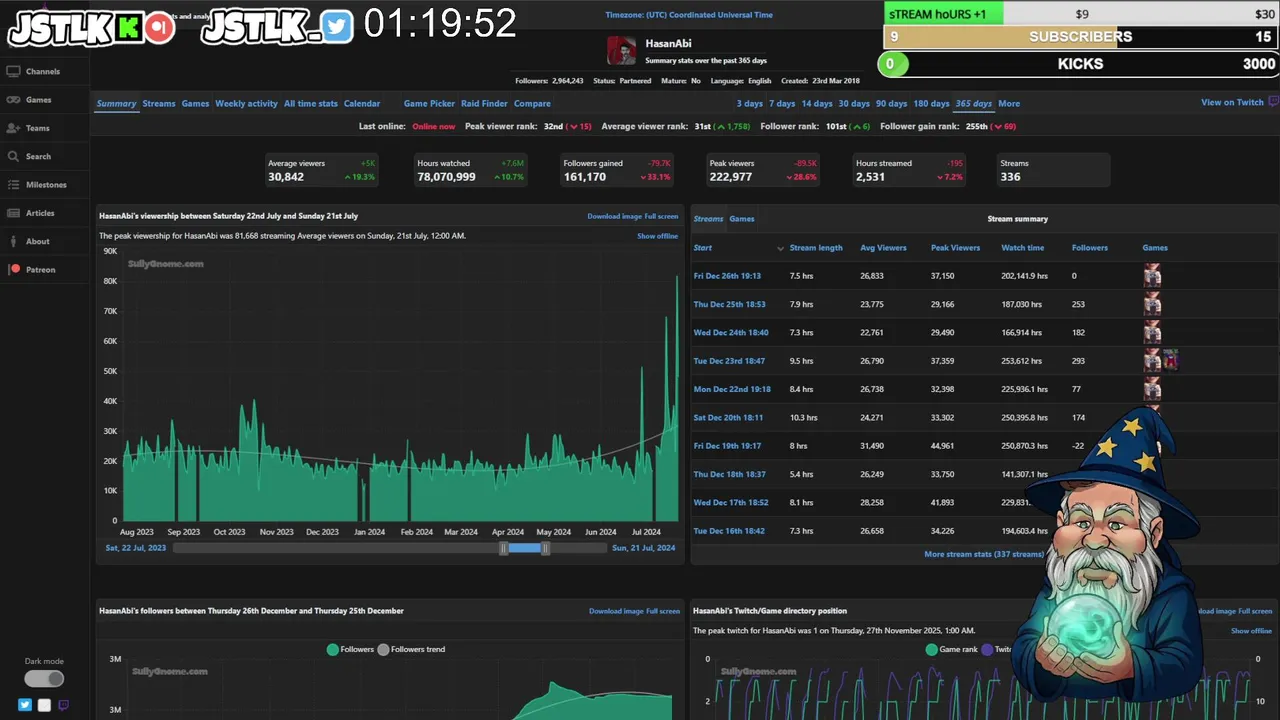Open second game thumbnail in Tue Dec 23rd row
Viewport: 1280px width, 720px height.
(x=1170, y=360)
